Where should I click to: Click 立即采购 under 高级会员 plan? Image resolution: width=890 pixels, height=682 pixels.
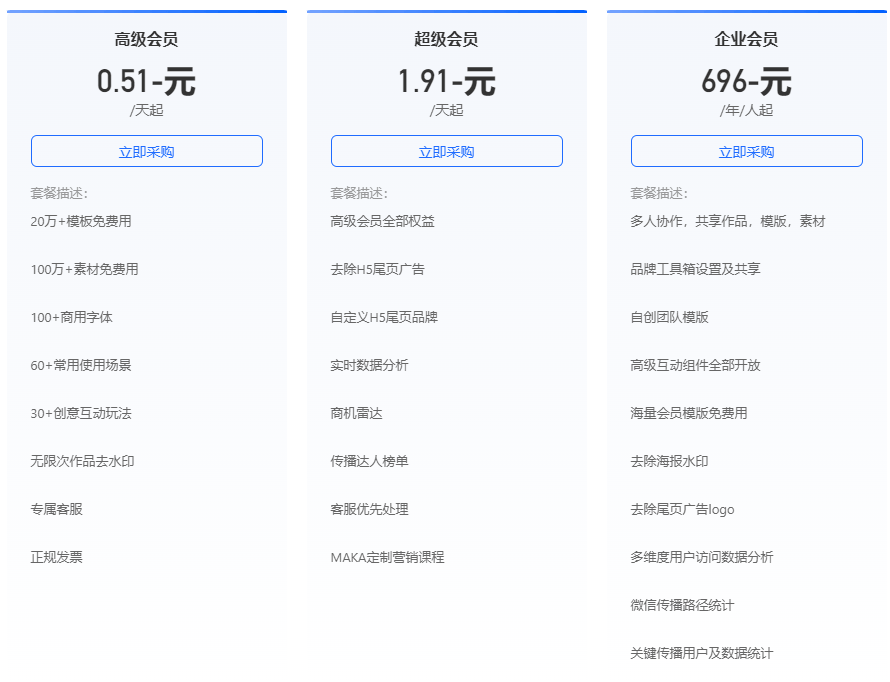(146, 150)
